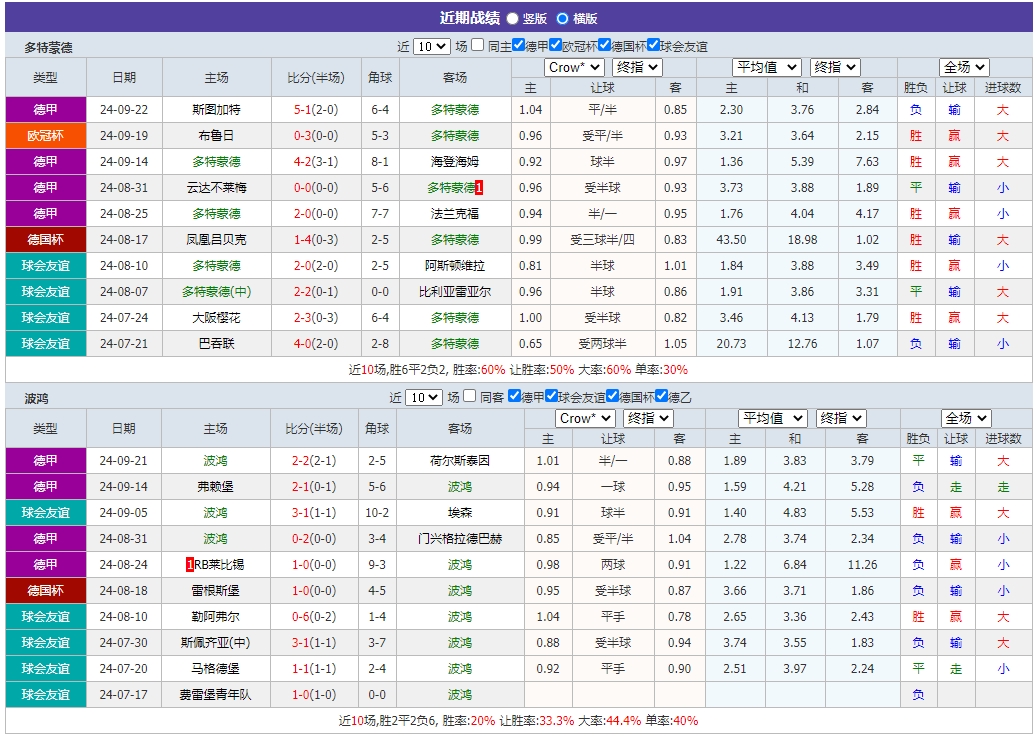Open the 荷尔斯泰因 team link
This screenshot has height=738, width=1035.
click(x=459, y=460)
